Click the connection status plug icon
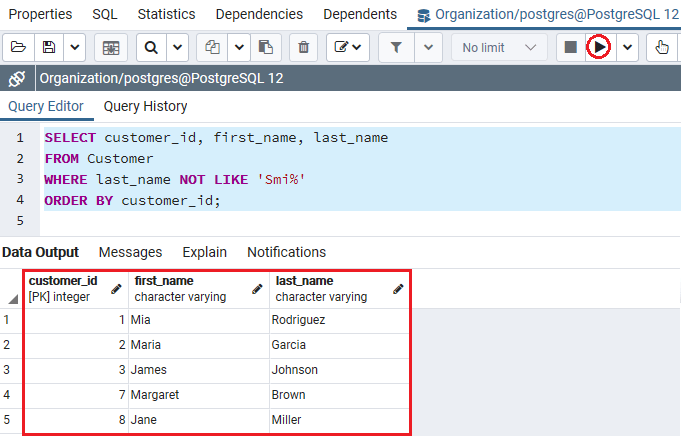The image size is (681, 436). tap(17, 79)
